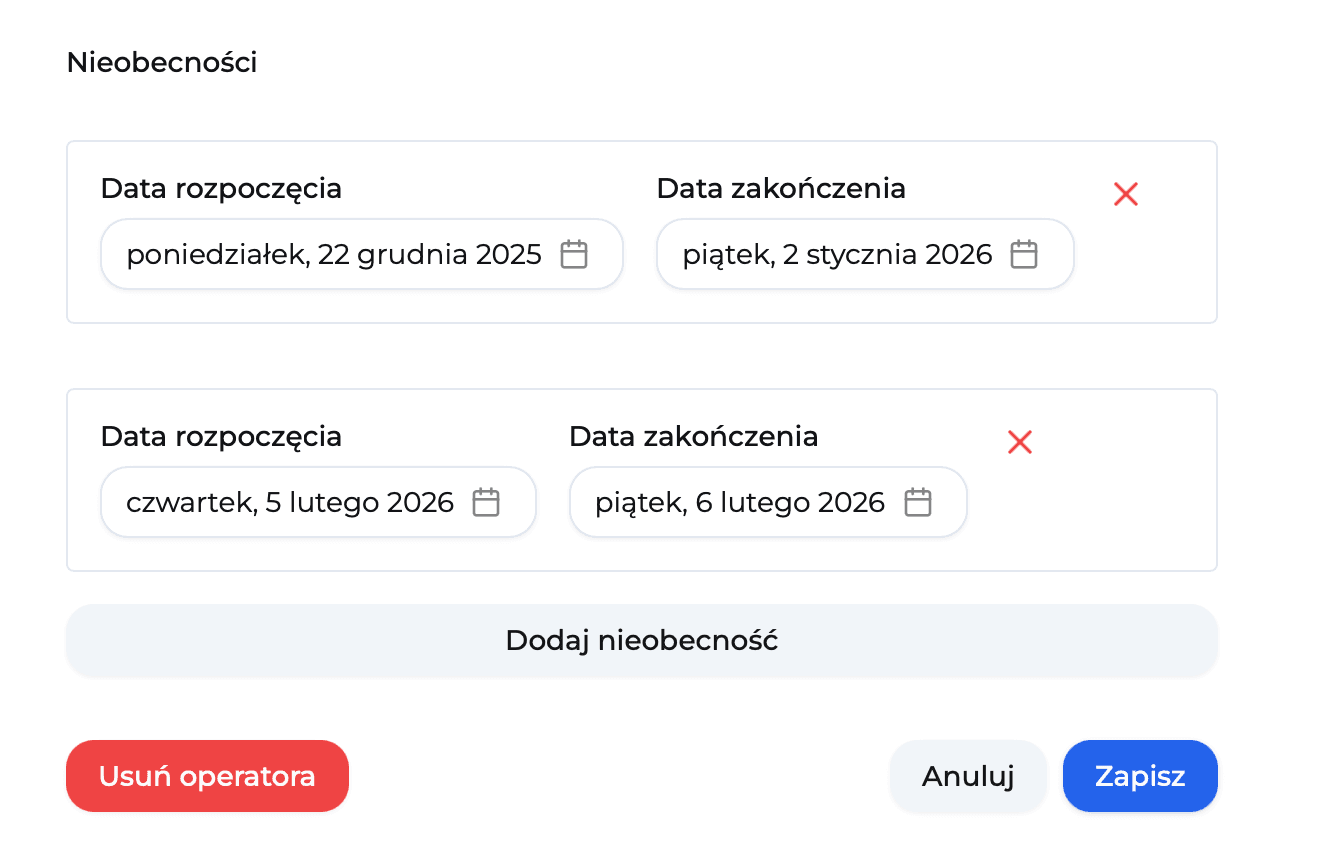Open calendar picker for 22 grudnia 2025 start date
1334x860 pixels.
coord(574,254)
